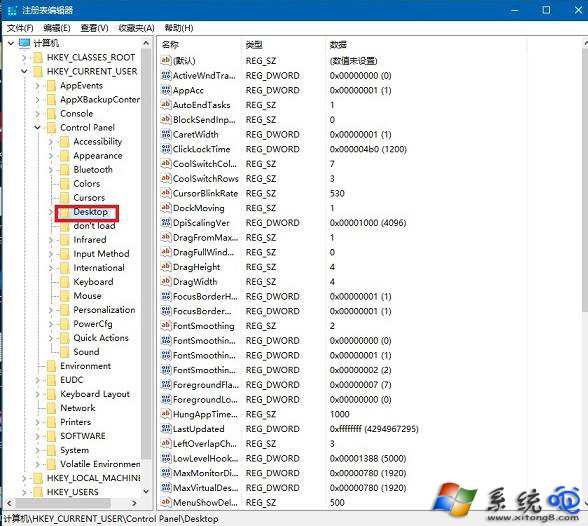
Task: Collapse HKEY_CURRENT_USER tree node
Action: (x=24, y=71)
